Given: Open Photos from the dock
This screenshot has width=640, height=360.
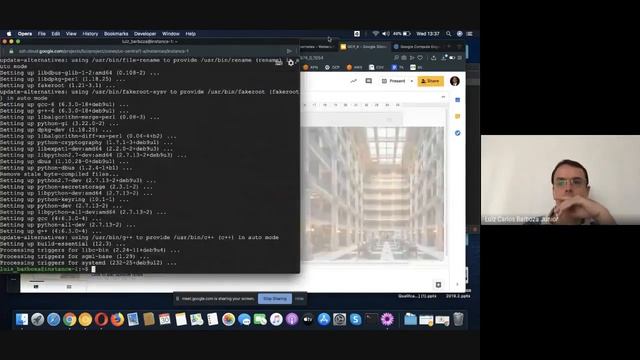Looking at the screenshot, I should pyautogui.click(x=229, y=319).
